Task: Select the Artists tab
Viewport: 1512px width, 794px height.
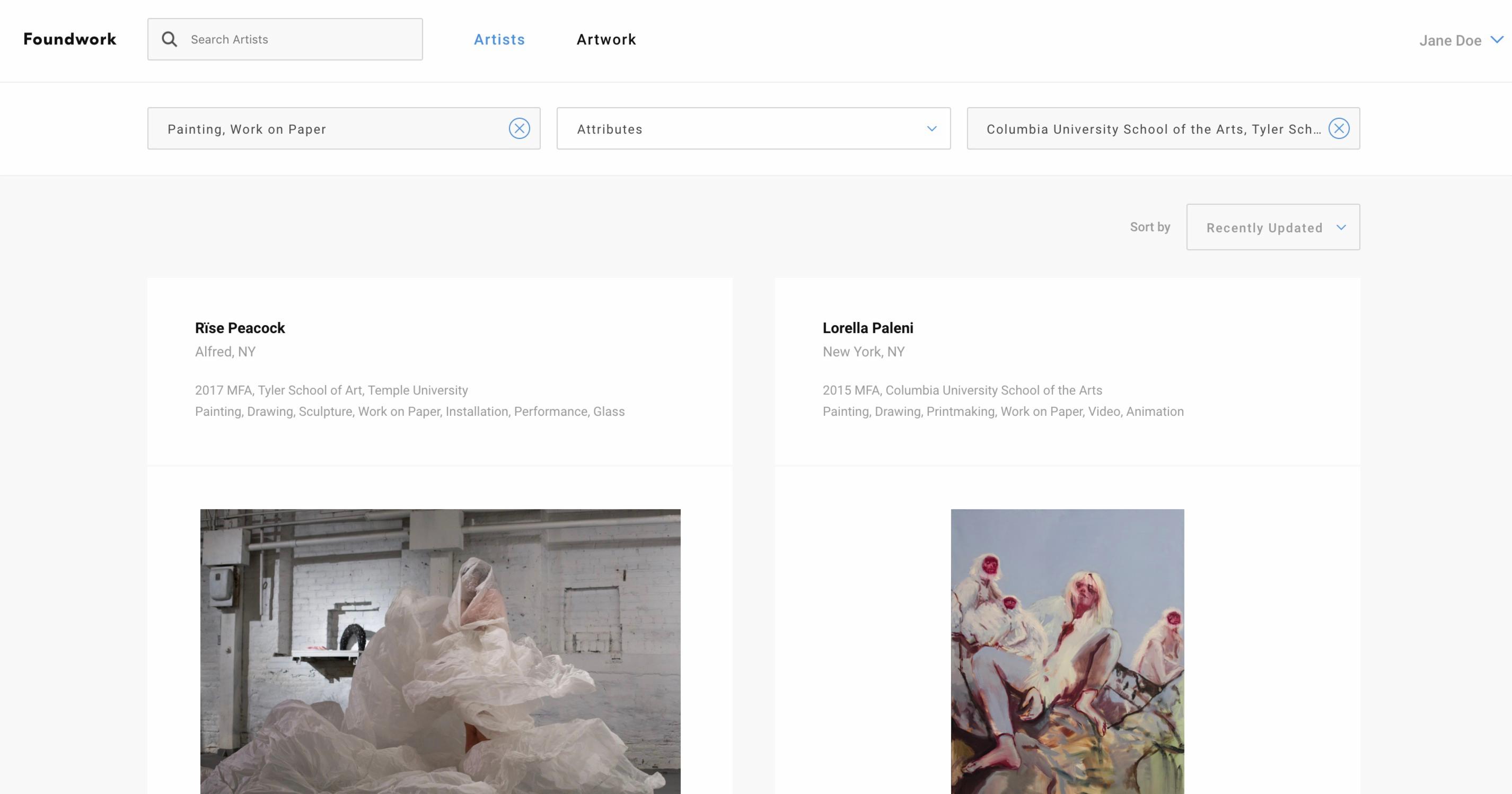Action: [499, 39]
